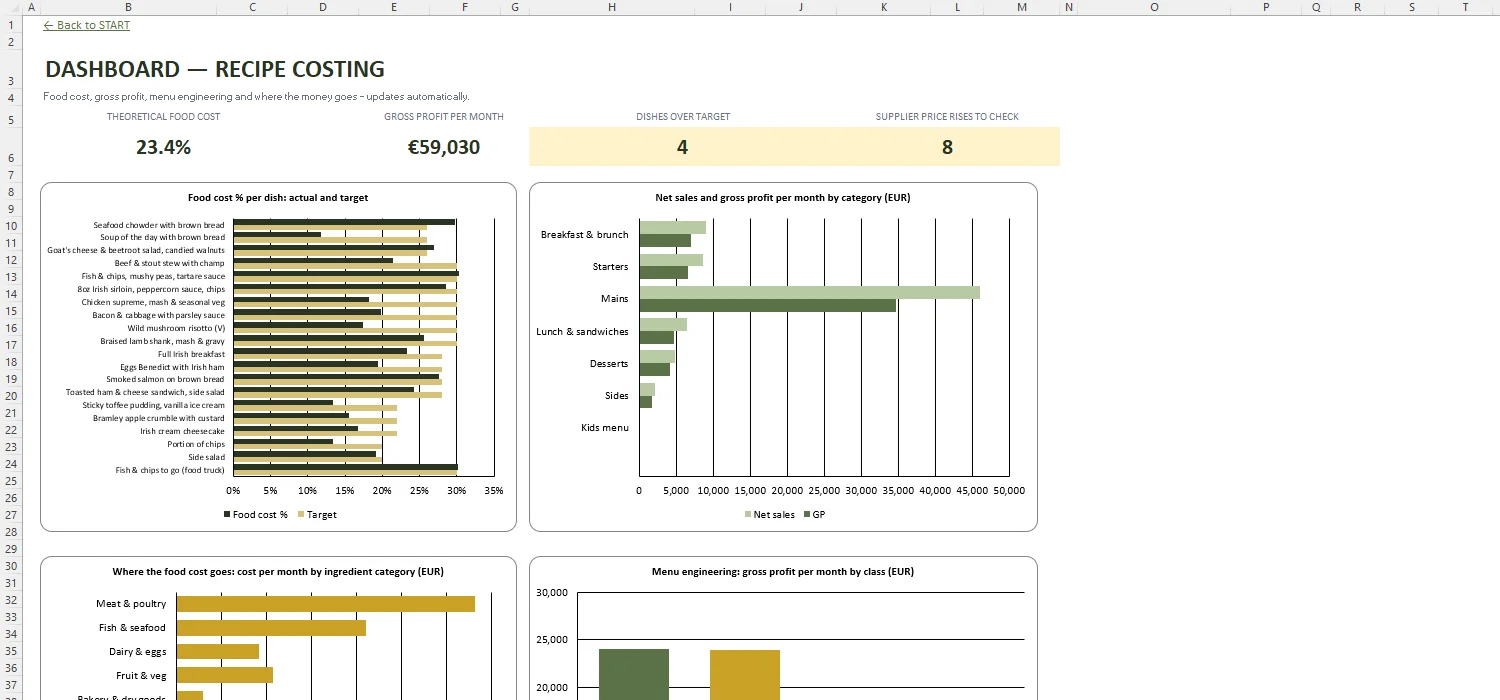
Task: Click the Full Irish breakfast label
Action: tap(192, 354)
